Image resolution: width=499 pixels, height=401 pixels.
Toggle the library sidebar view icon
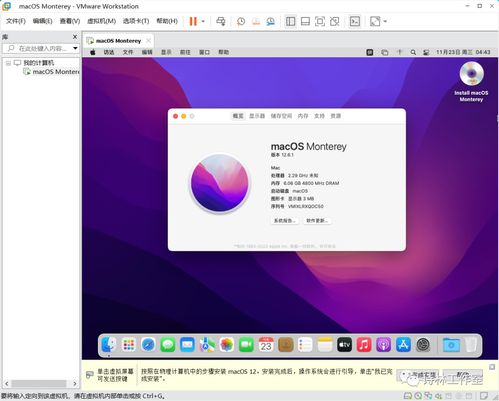coord(290,21)
